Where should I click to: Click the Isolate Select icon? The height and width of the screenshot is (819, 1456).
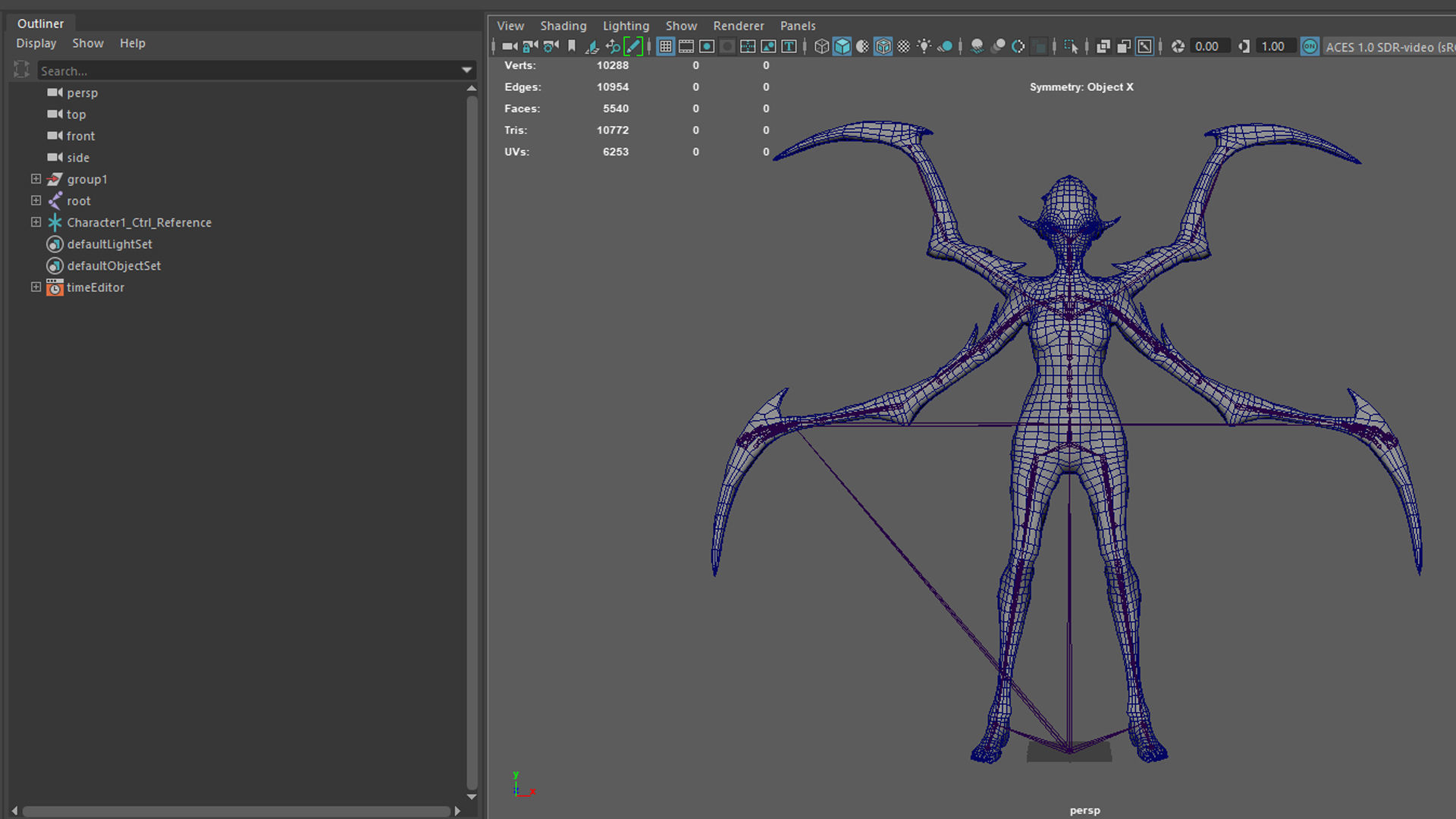1071,46
